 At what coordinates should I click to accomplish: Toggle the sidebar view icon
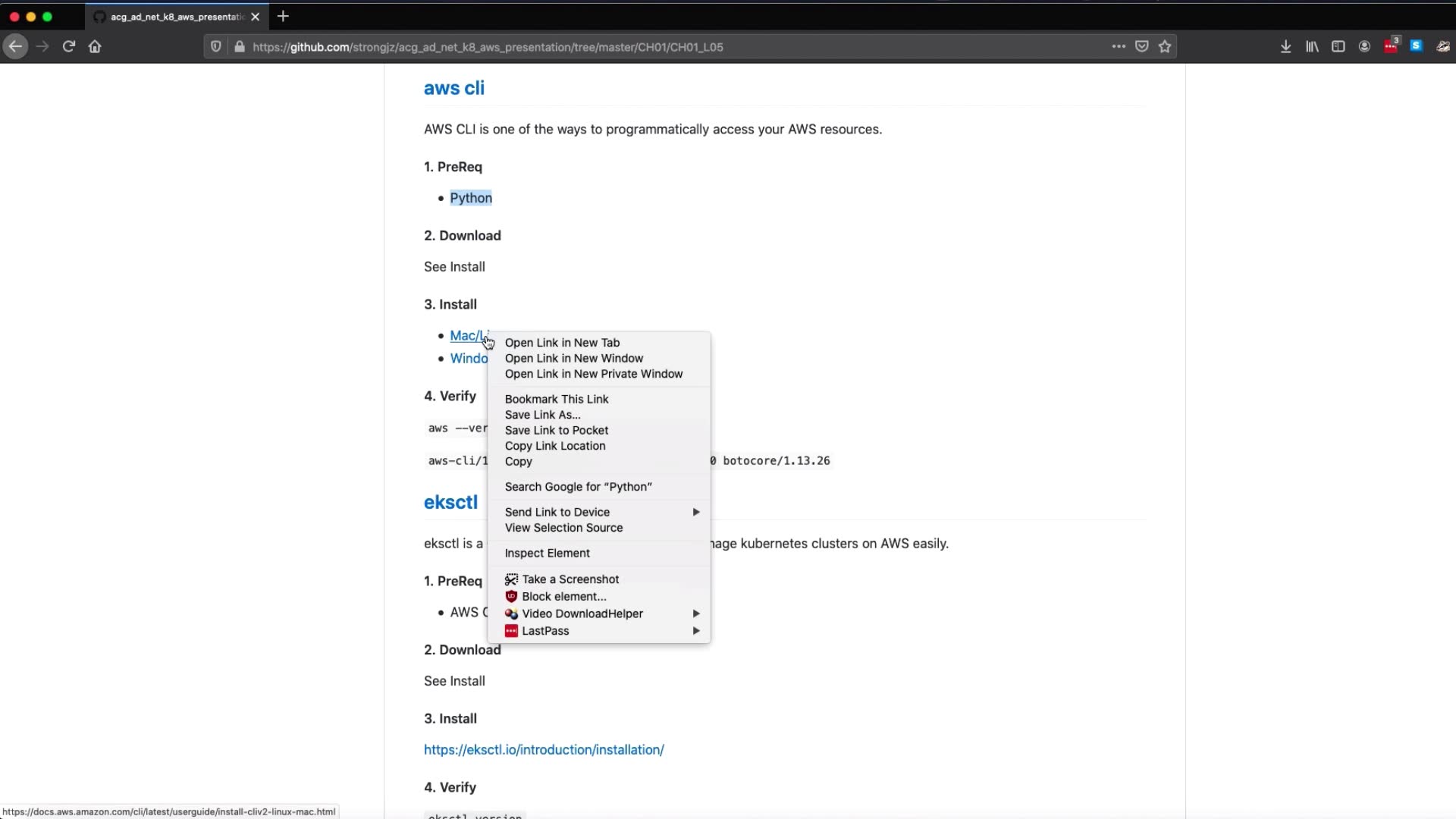pos(1338,46)
